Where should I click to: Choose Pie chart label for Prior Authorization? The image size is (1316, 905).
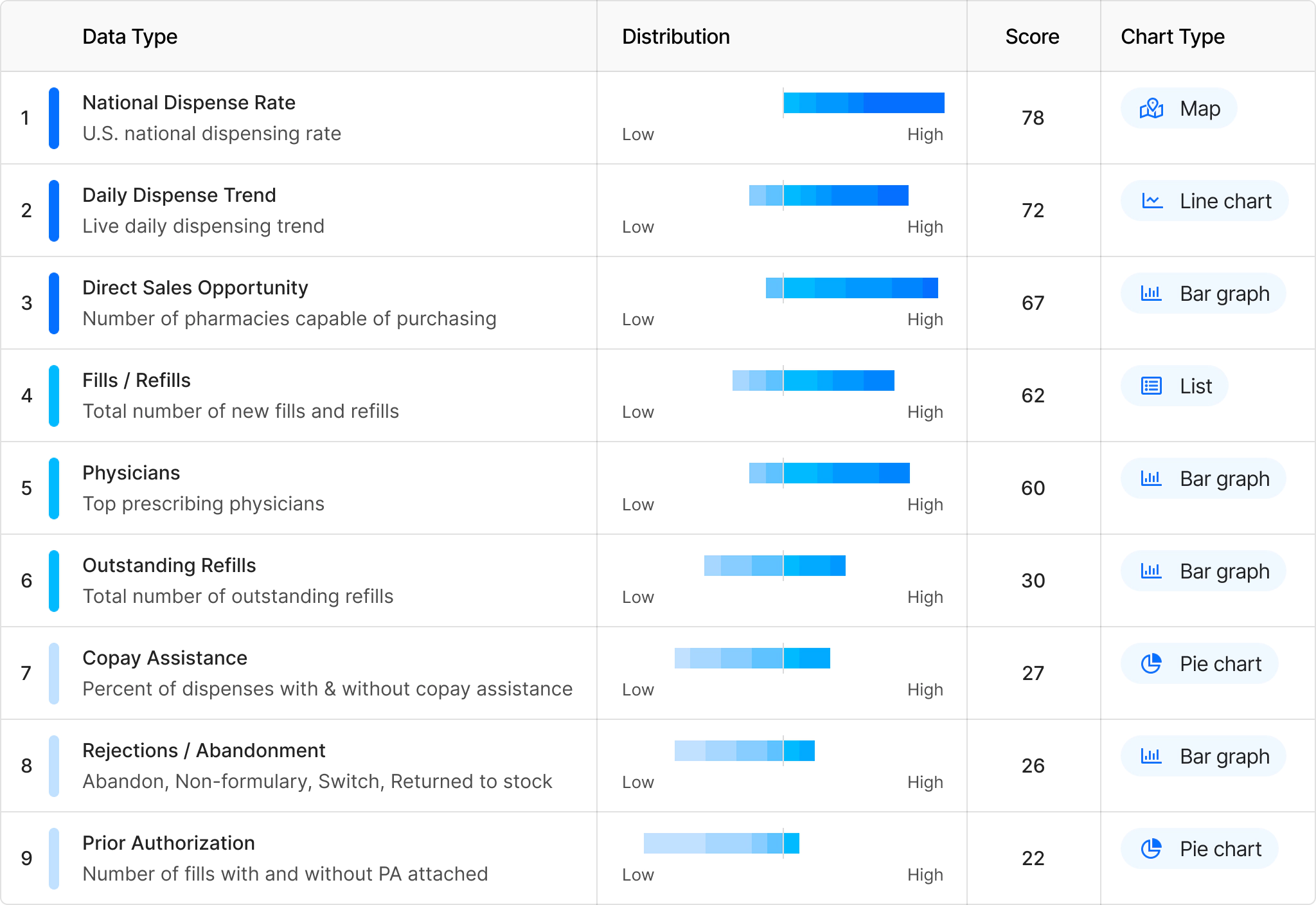tap(1220, 849)
